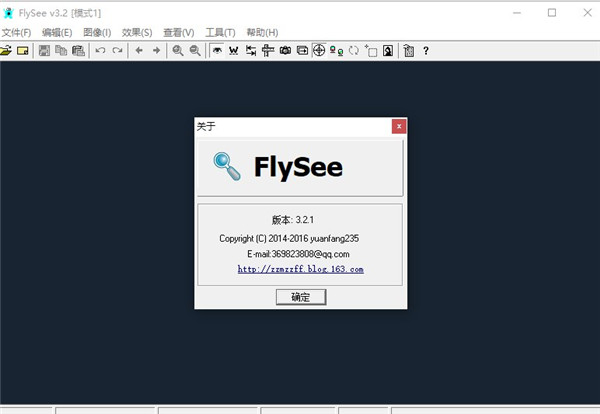This screenshot has width=600, height=414.
Task: Click the zoom in magnifier icon
Action: click(x=178, y=50)
